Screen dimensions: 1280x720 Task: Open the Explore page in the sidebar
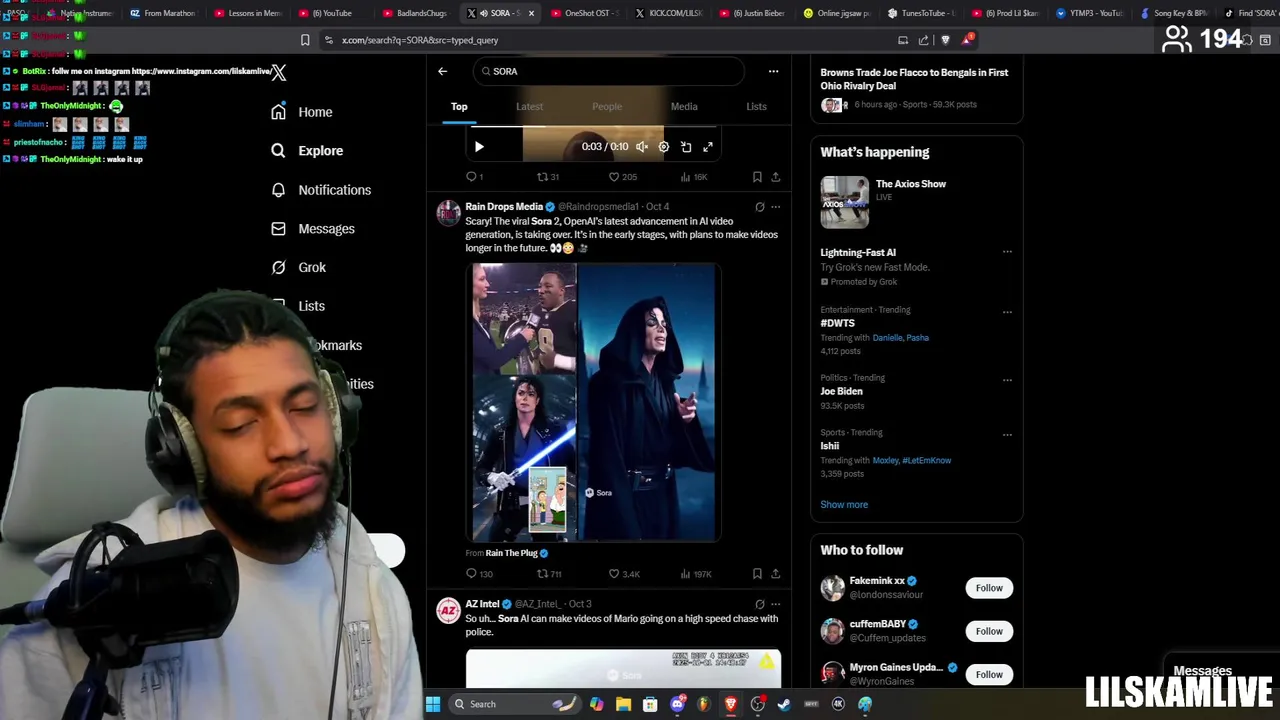(x=307, y=151)
